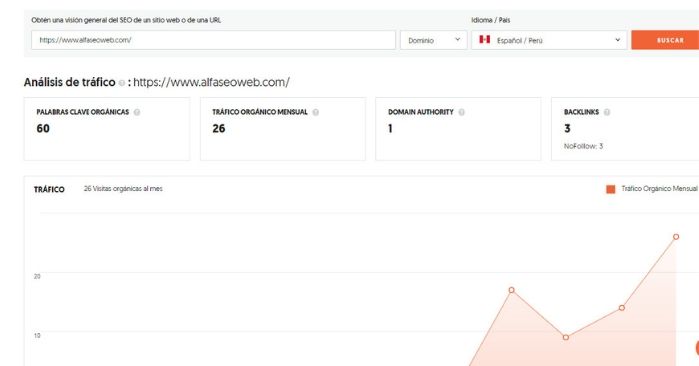This screenshot has width=699, height=366.
Task: Click info icon beside Palabras Clave Orgánicas
Action: click(137, 112)
